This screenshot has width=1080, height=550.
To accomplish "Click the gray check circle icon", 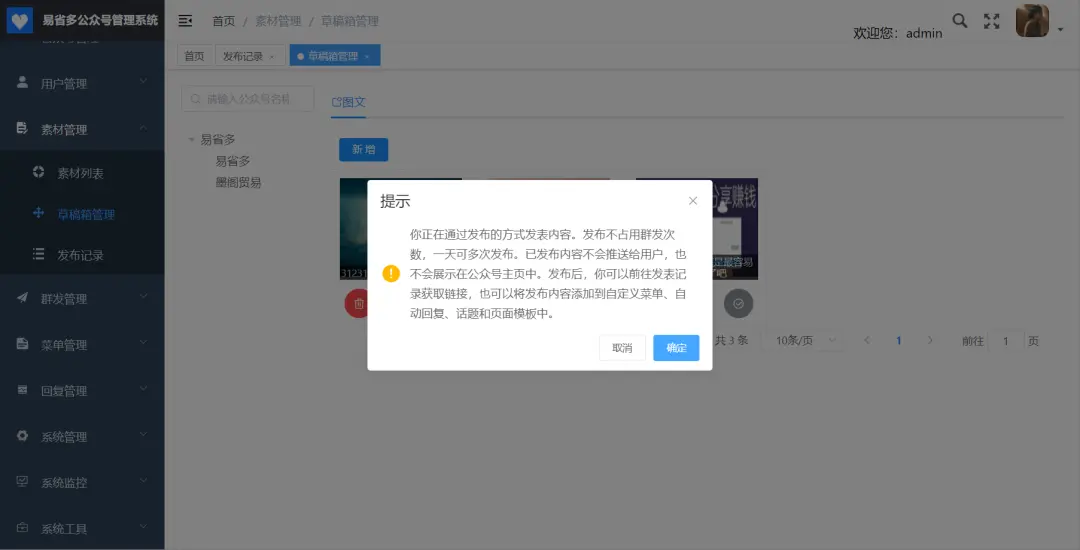I will 738,304.
